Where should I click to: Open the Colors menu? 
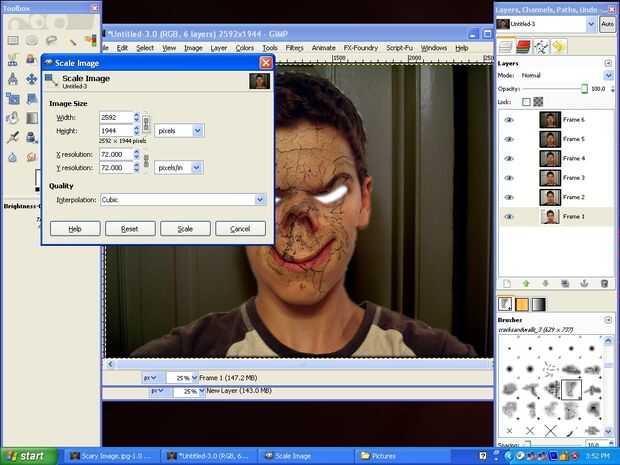point(245,48)
